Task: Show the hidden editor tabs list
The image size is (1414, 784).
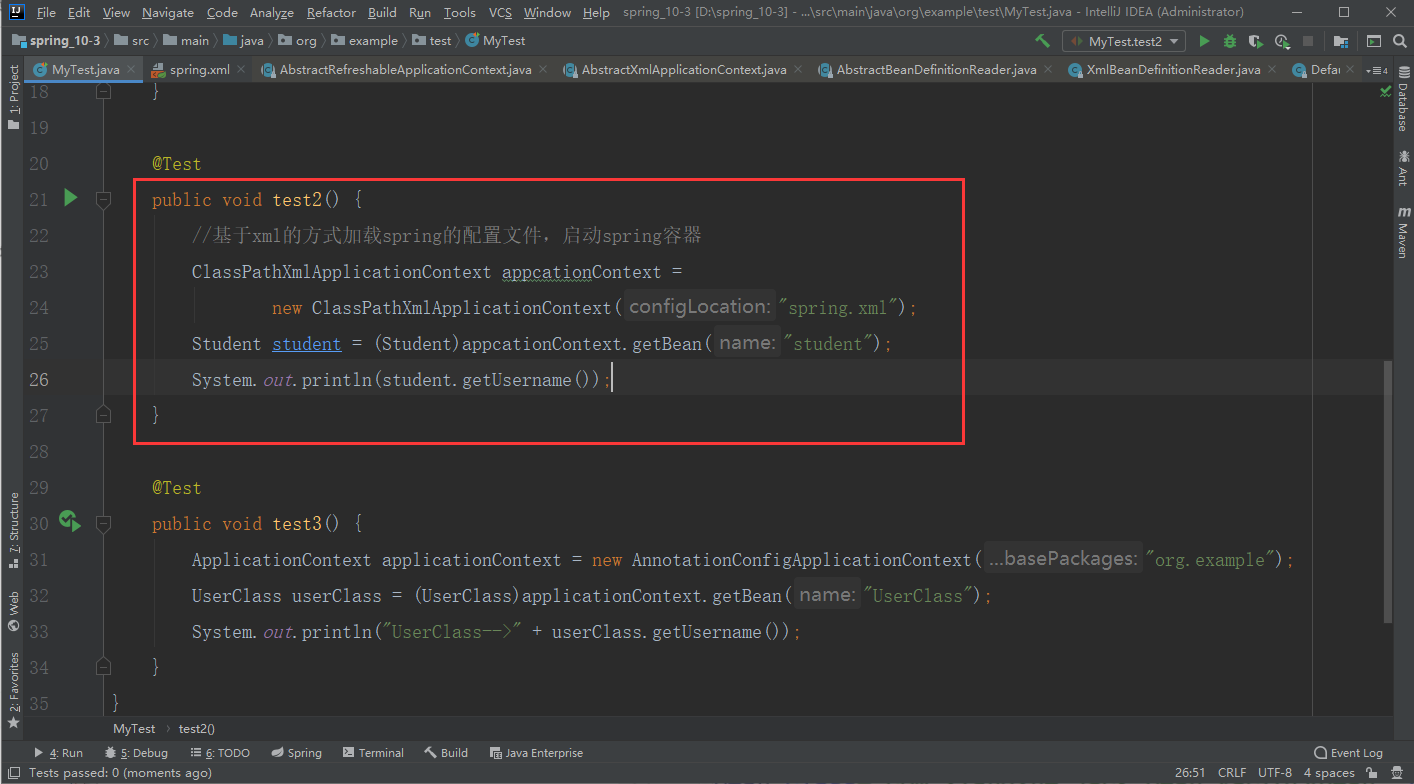Action: pos(1377,70)
